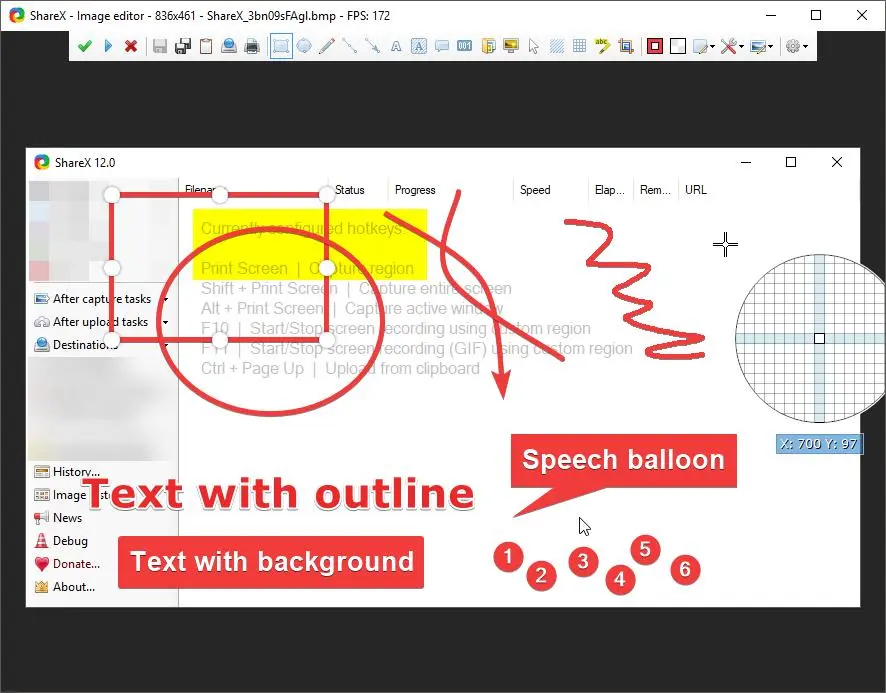Viewport: 886px width, 693px height.
Task: Click the Elap... column header in captured window
Action: pos(609,190)
